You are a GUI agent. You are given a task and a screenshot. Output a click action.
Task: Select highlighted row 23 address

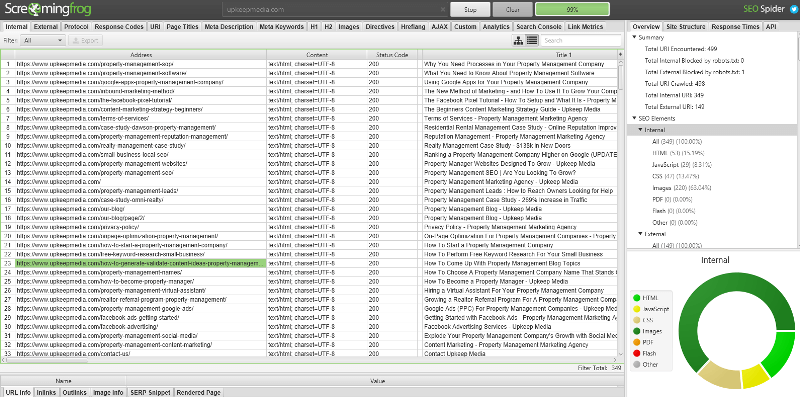[140, 263]
